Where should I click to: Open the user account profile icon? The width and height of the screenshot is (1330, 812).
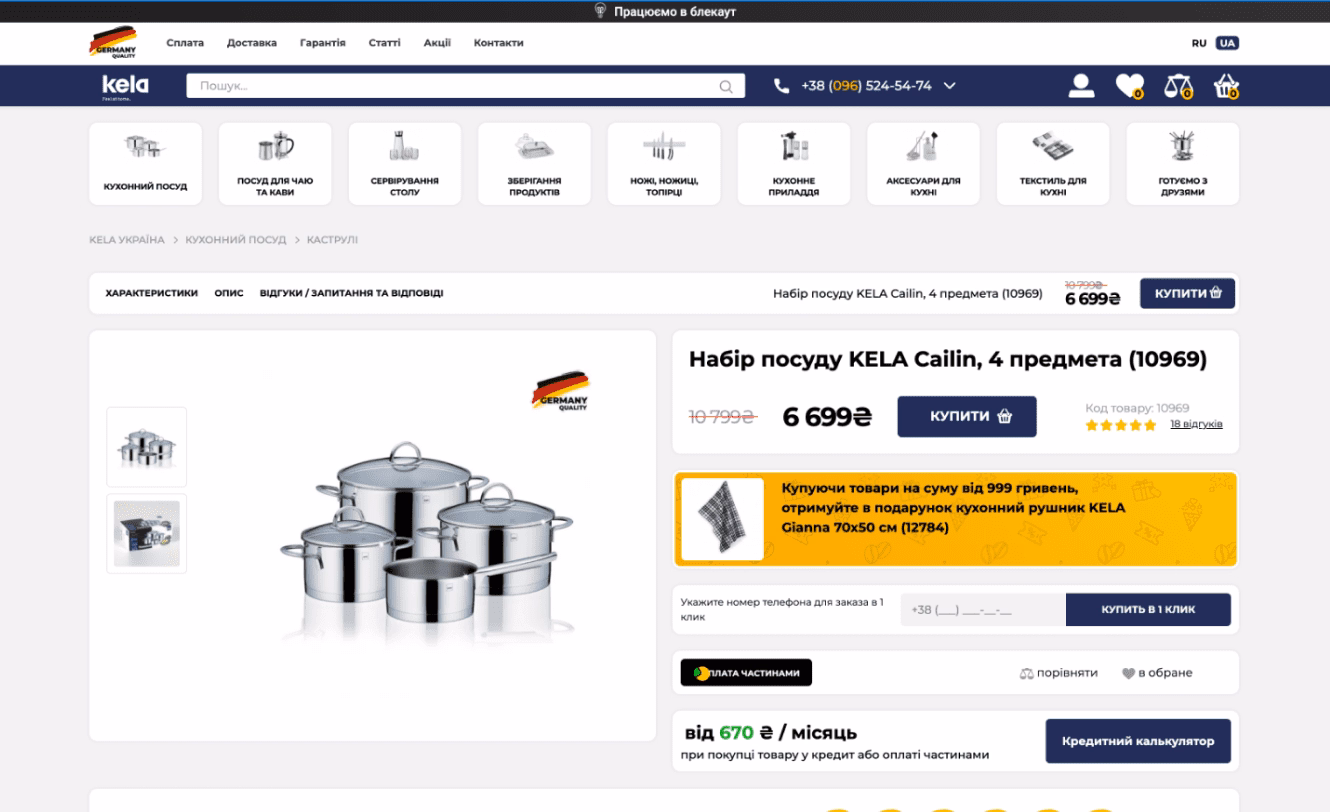(x=1081, y=86)
